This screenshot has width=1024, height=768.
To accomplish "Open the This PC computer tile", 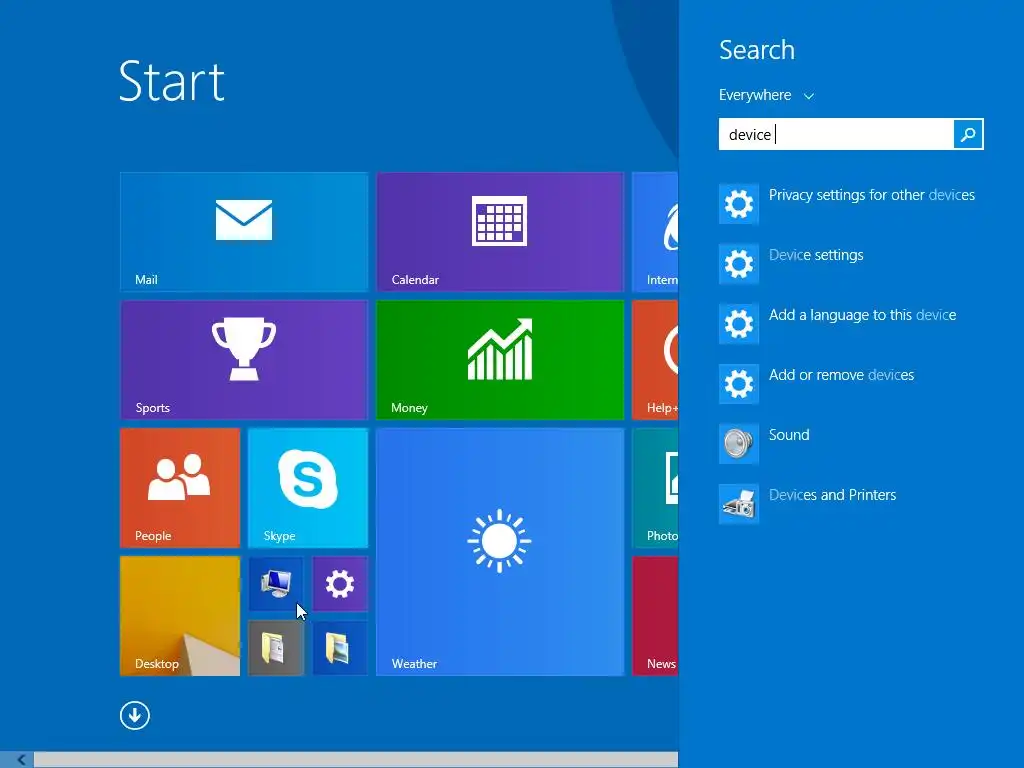I will [x=276, y=584].
